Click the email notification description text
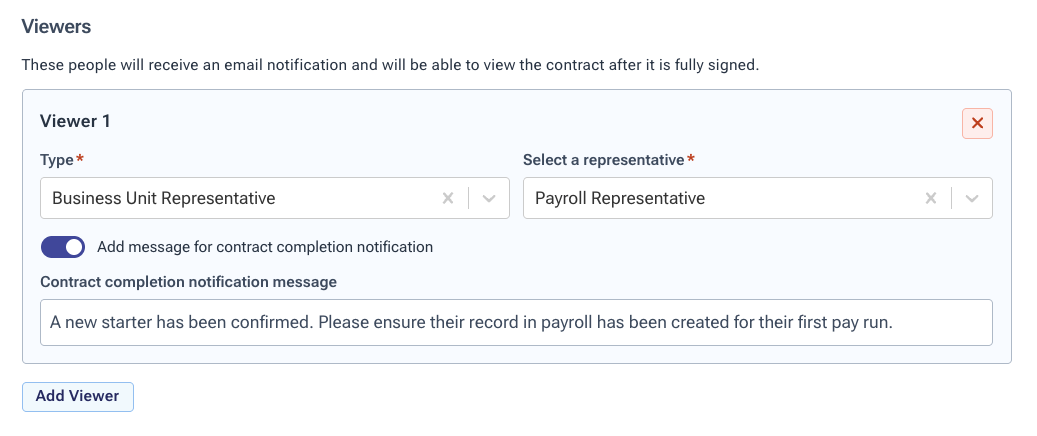1037x436 pixels. tap(390, 65)
